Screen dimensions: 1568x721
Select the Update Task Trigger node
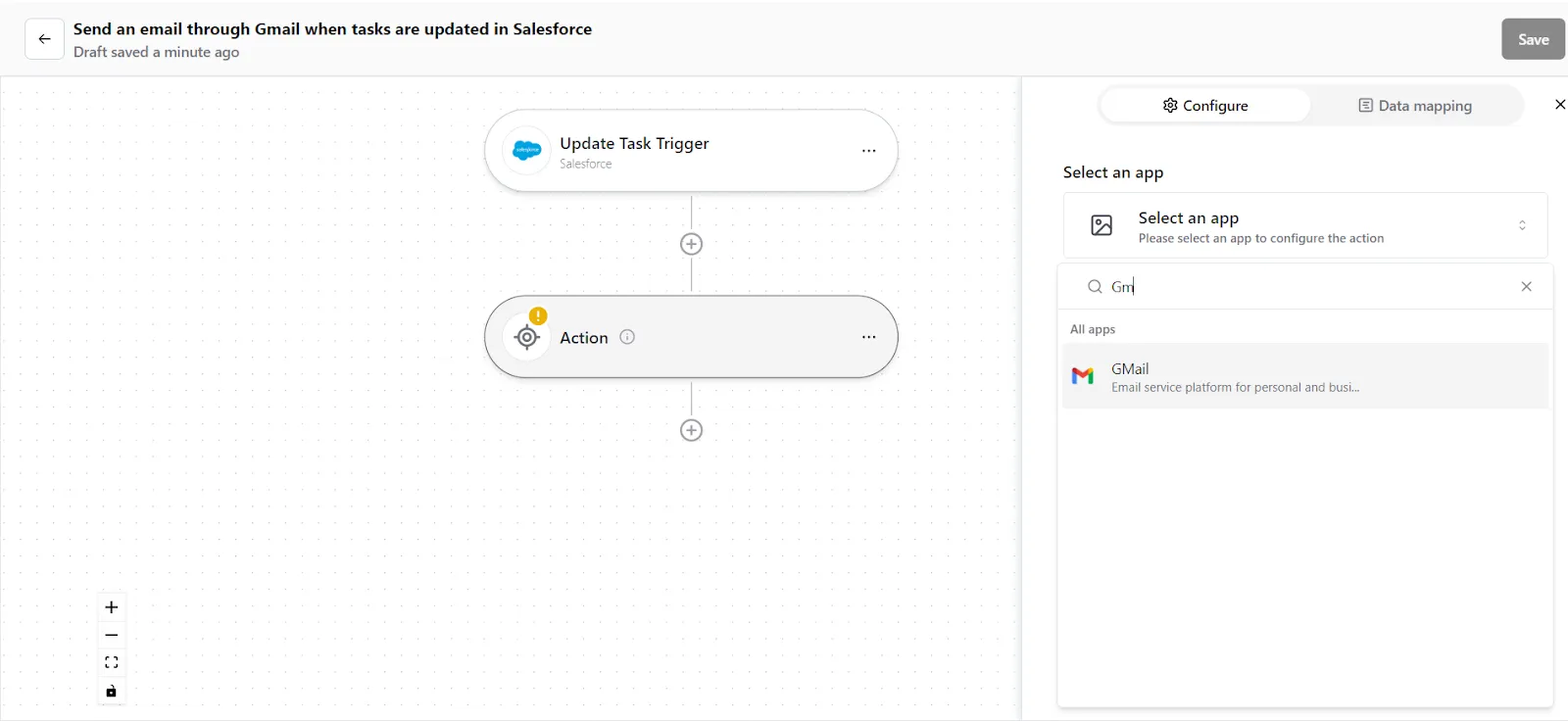691,151
